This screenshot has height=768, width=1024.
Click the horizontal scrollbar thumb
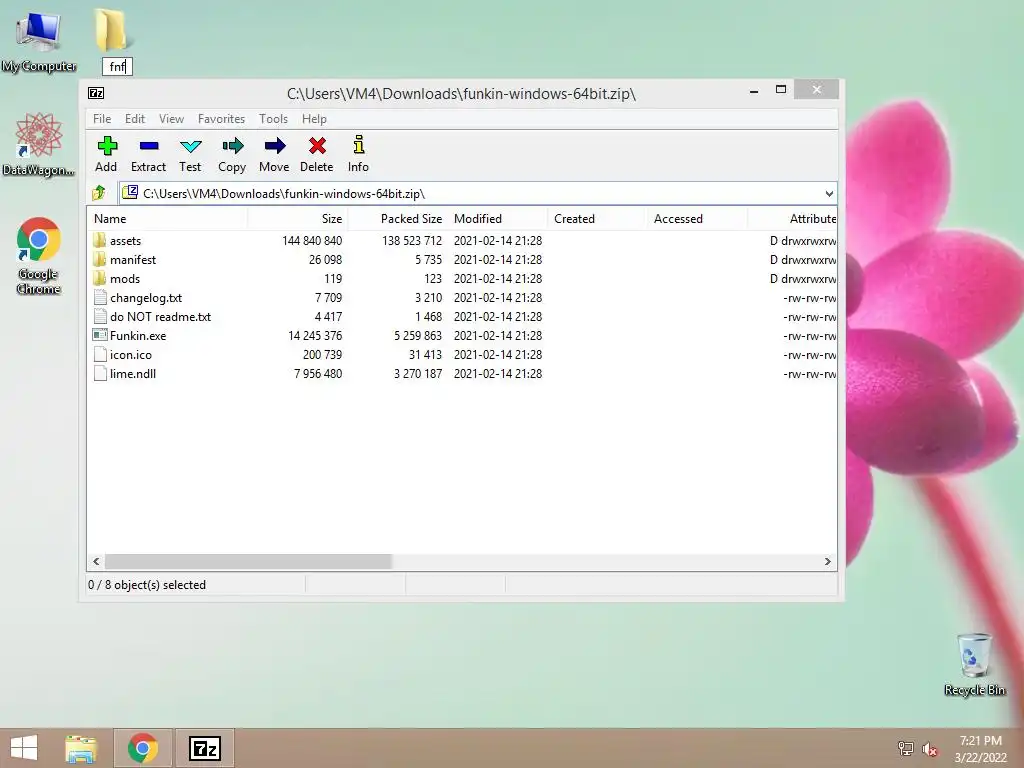pos(248,561)
